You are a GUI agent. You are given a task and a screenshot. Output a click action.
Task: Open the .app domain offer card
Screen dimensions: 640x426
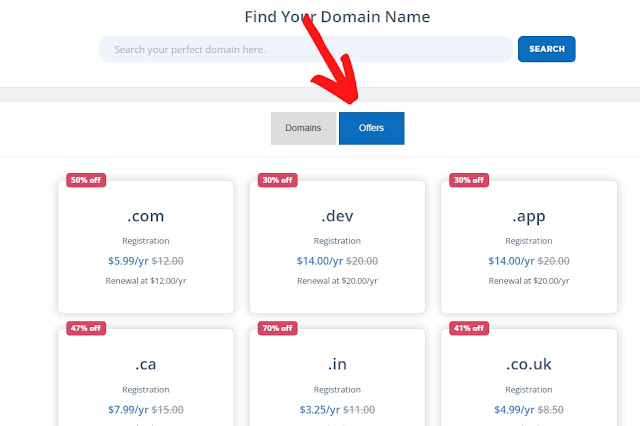point(529,247)
